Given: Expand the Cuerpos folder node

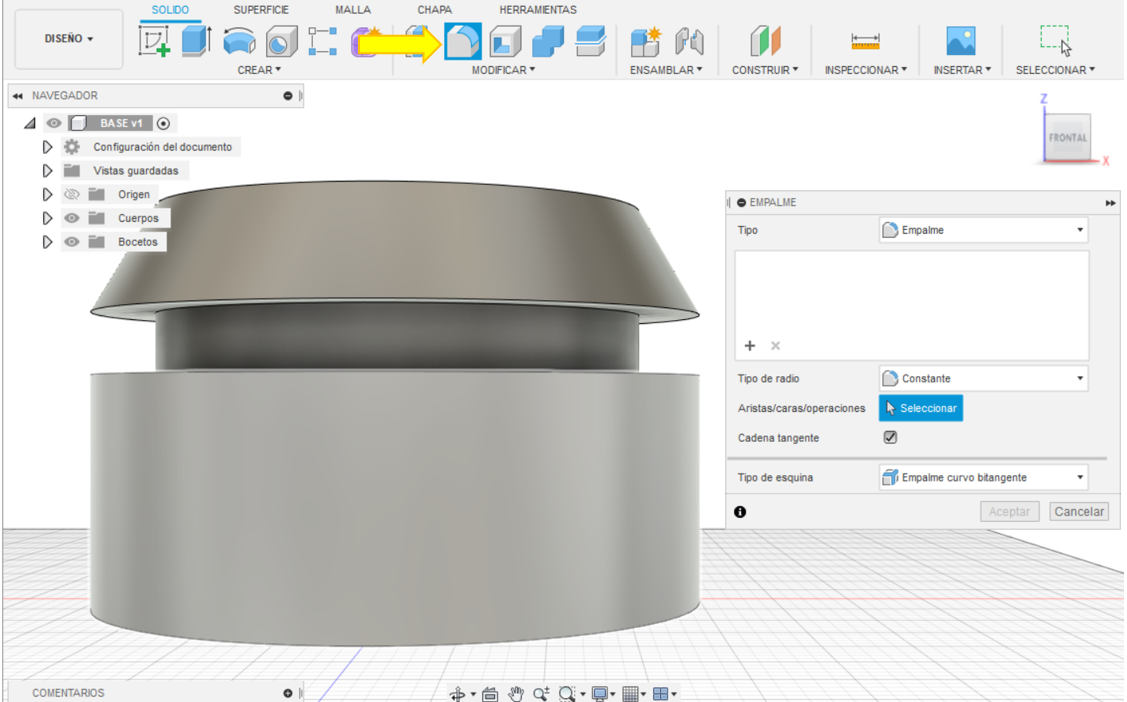Looking at the screenshot, I should (x=47, y=218).
